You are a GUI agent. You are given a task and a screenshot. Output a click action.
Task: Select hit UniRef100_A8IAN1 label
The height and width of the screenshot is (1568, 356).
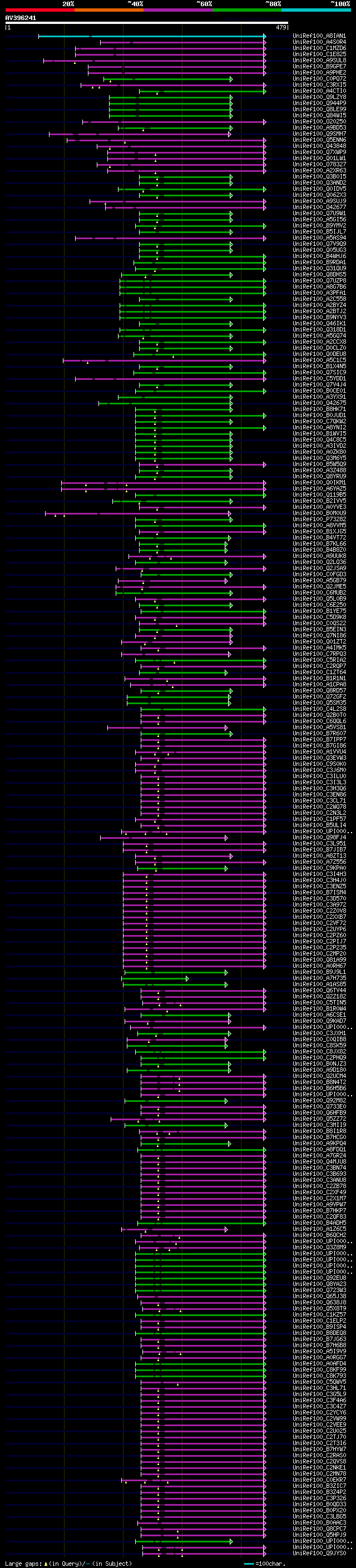319,36
